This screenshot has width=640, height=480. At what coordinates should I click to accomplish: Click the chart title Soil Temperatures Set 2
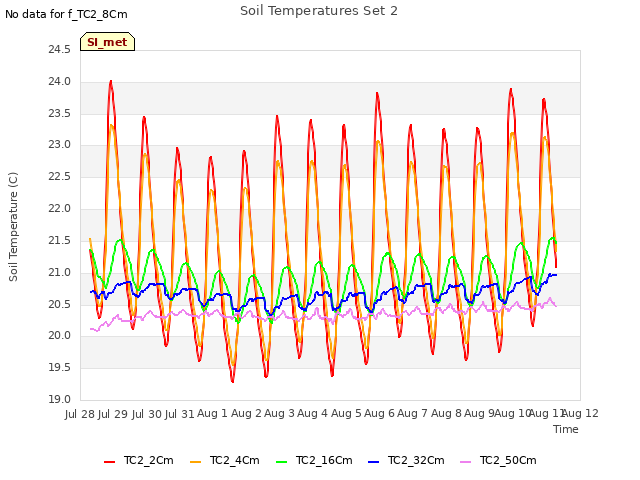click(x=319, y=11)
